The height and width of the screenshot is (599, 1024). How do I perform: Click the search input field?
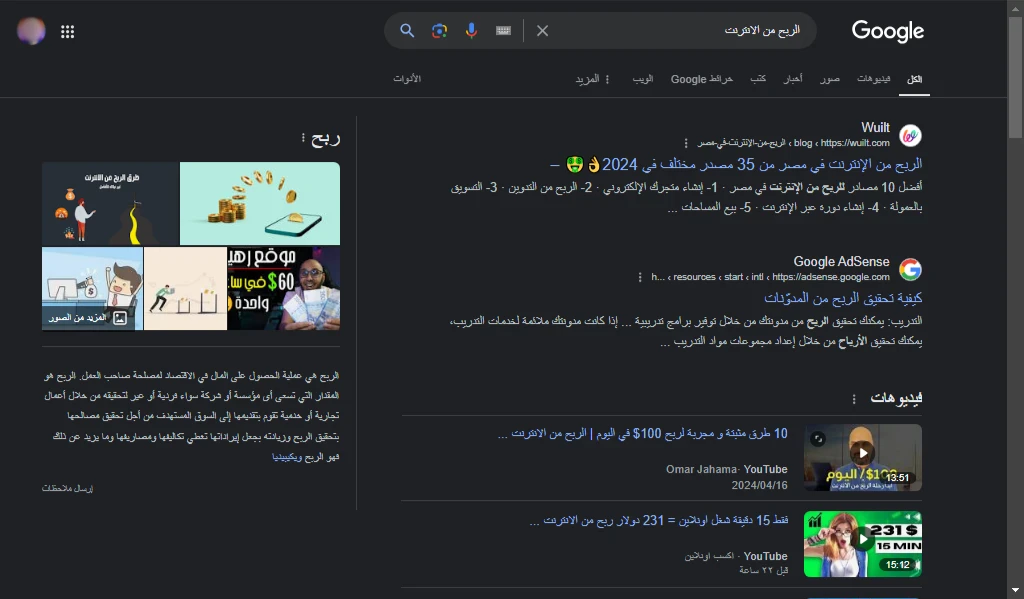(679, 31)
